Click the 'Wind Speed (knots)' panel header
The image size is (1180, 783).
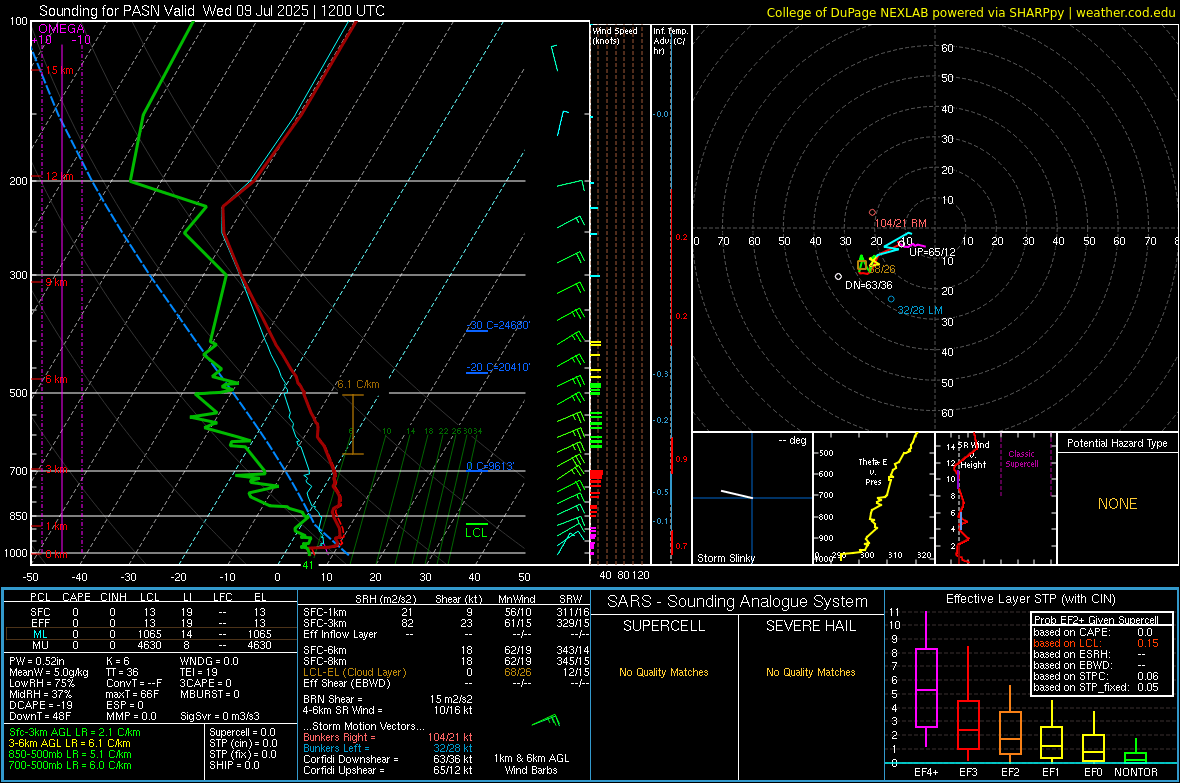point(615,35)
